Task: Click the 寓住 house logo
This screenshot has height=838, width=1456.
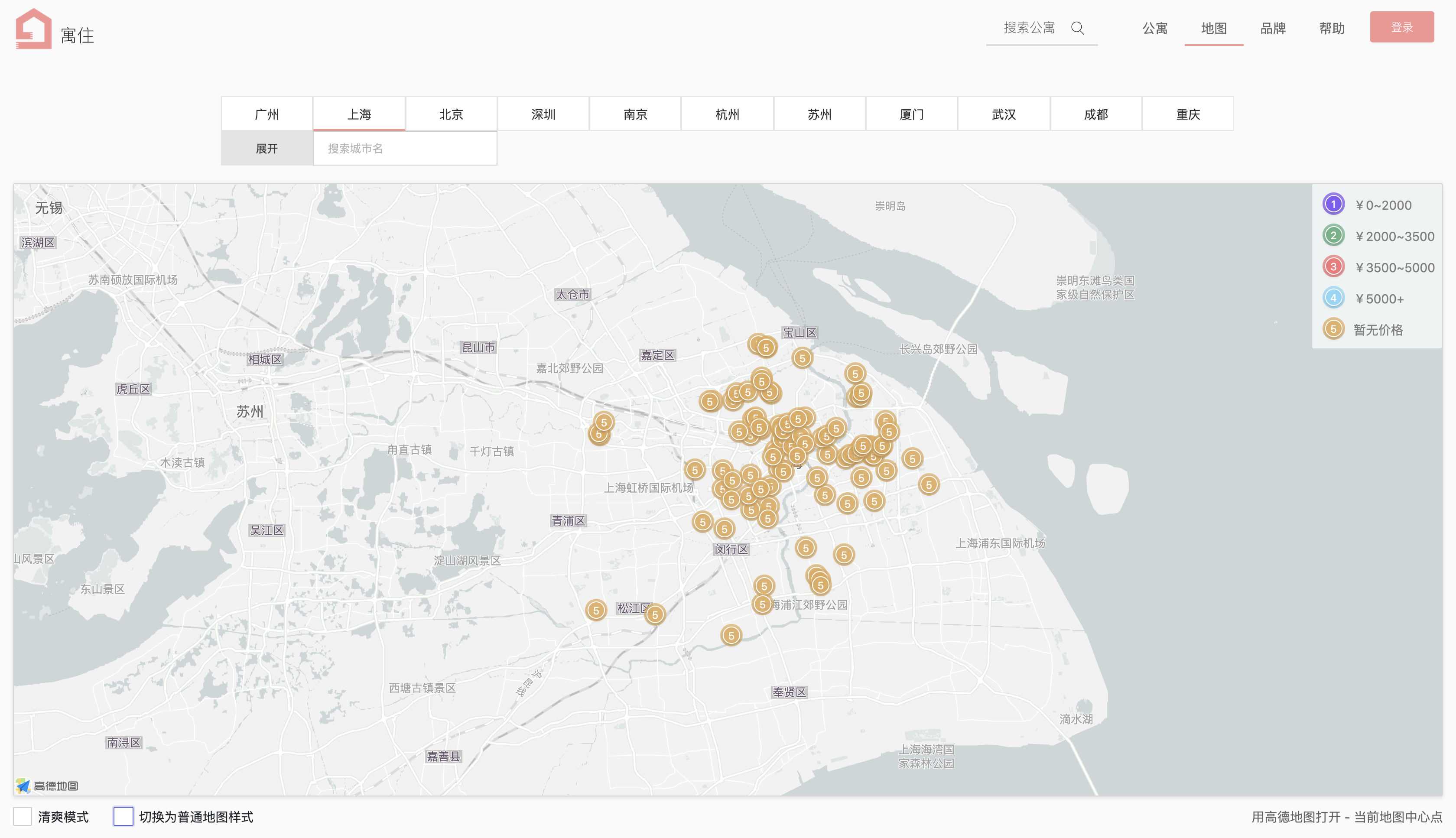Action: point(33,29)
